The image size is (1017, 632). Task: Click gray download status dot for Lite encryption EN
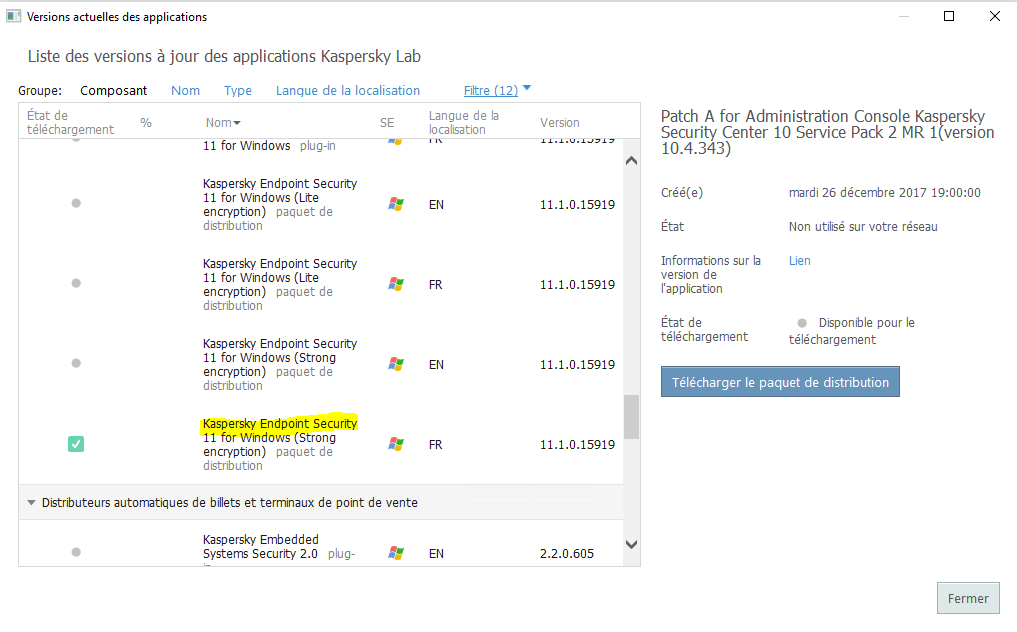point(76,203)
